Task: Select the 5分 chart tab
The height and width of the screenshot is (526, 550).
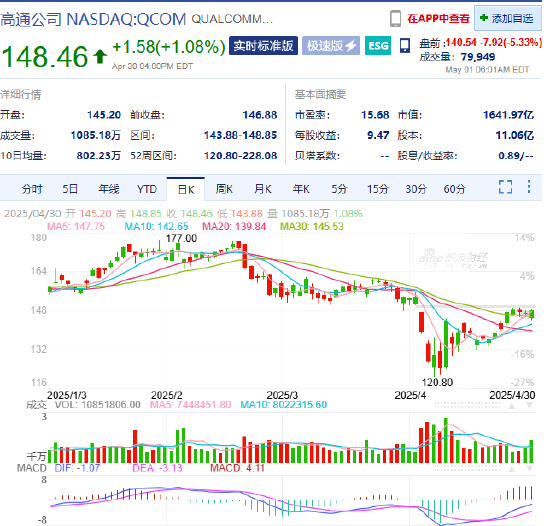Action: click(339, 189)
